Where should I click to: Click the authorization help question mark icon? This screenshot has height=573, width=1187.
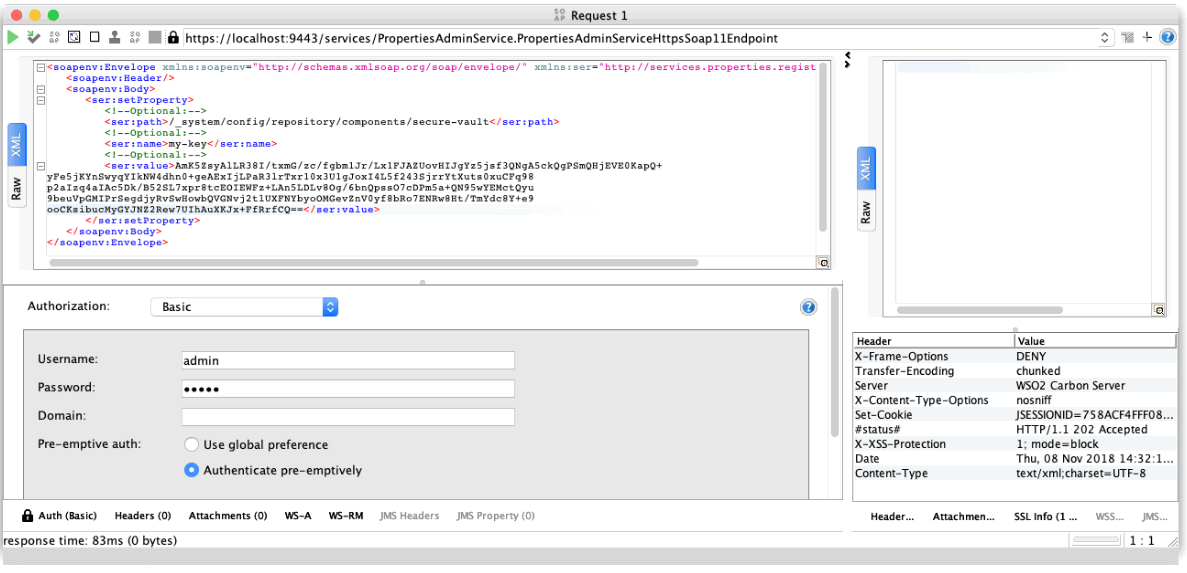pos(808,307)
